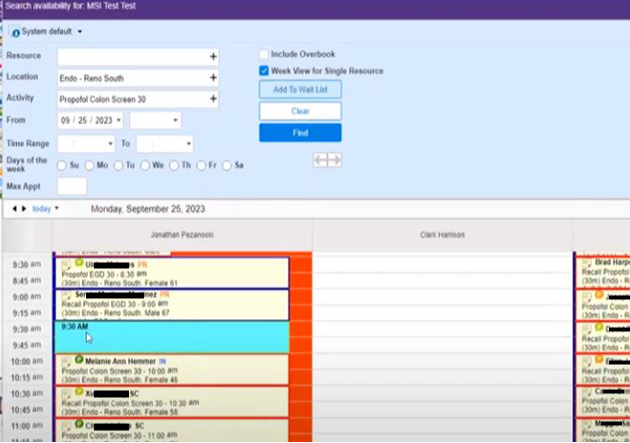Click the plus icon beside Activity field

click(213, 99)
